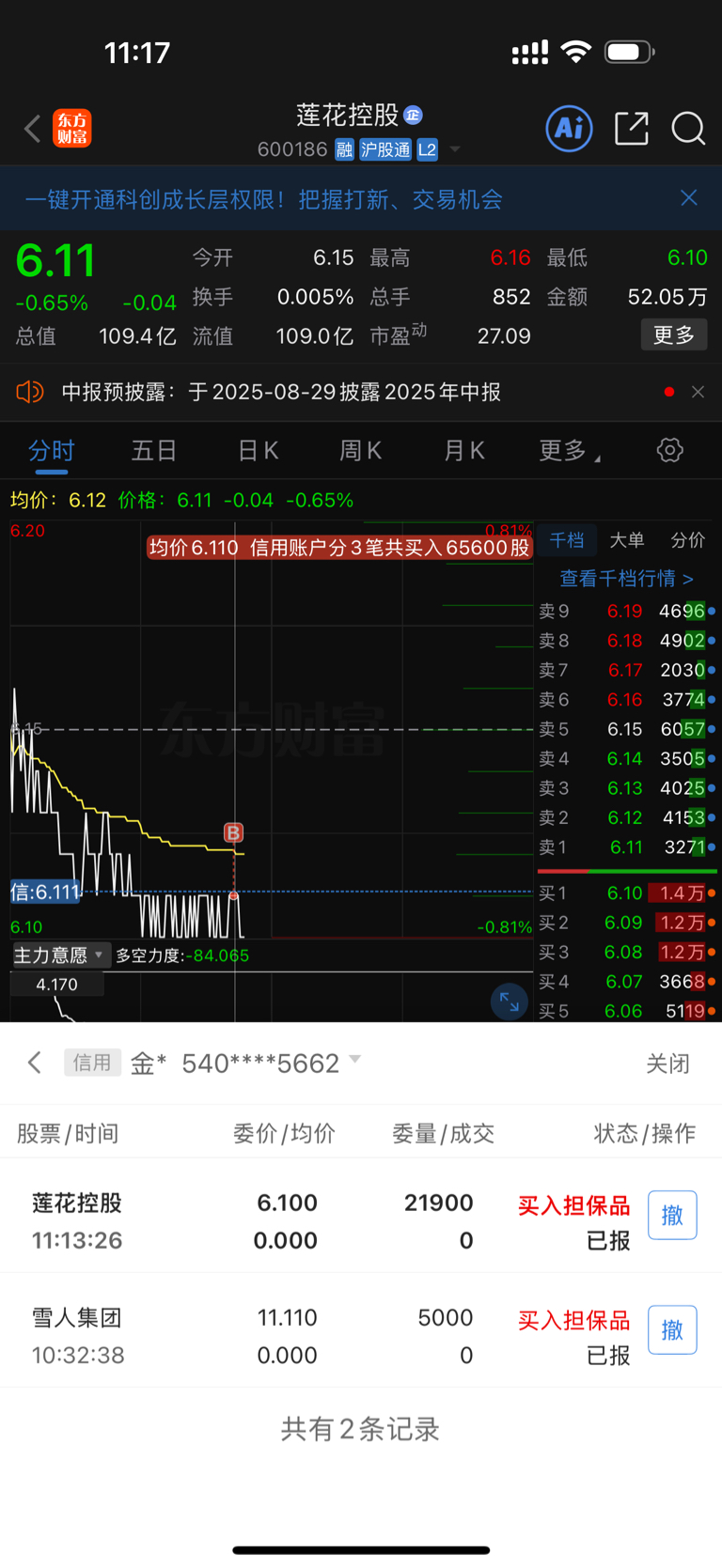The image size is (722, 1568).
Task: Tap the current price 6.11
Action: click(55, 260)
